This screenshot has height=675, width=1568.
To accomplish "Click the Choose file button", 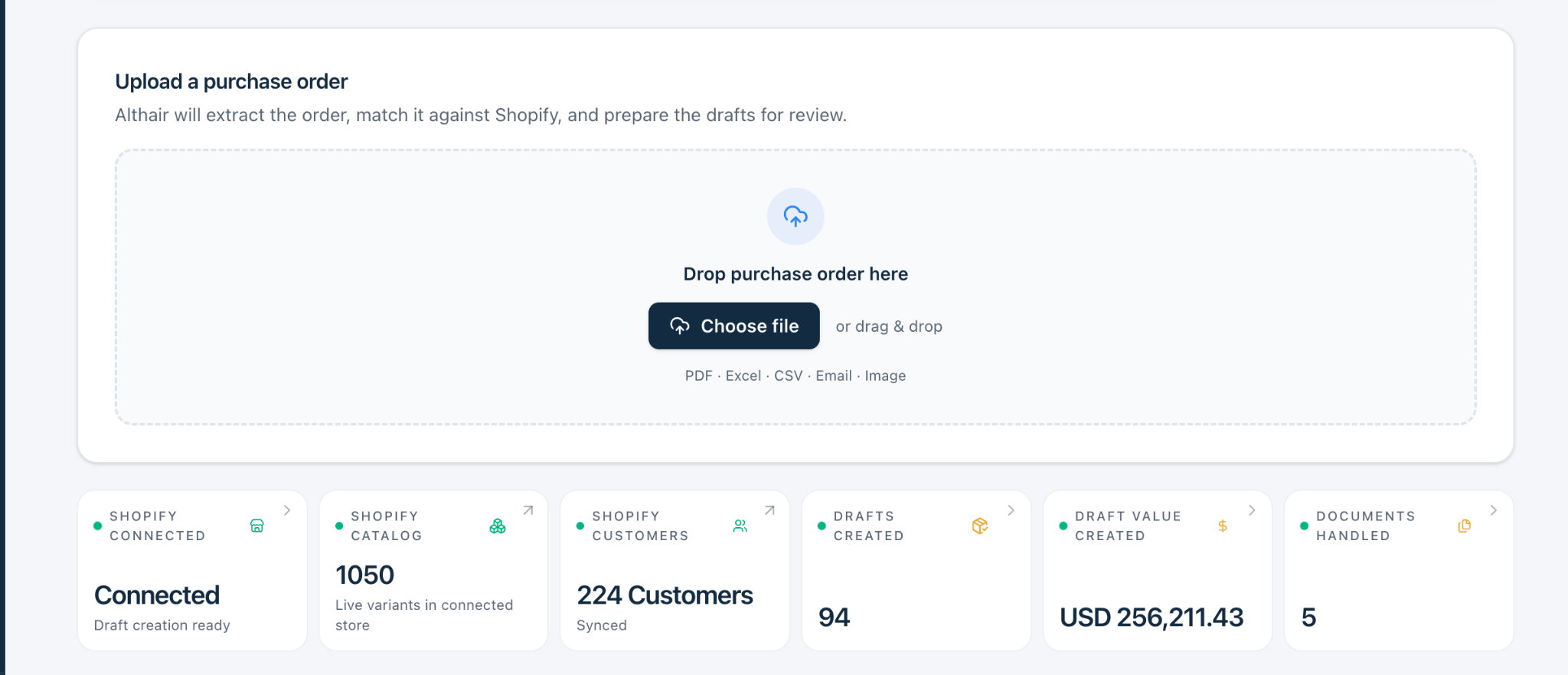I will [x=733, y=326].
